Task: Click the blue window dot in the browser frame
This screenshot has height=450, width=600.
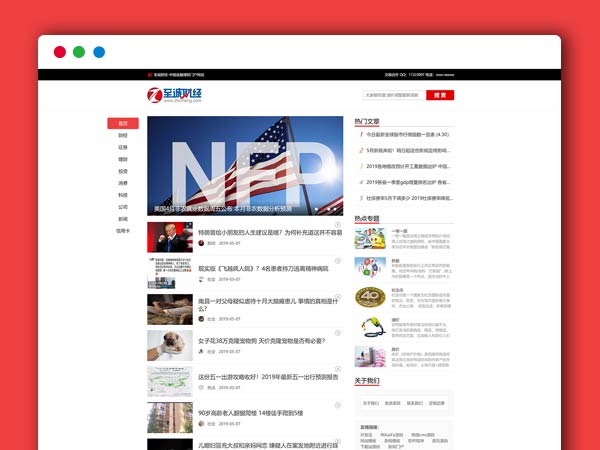Action: [99, 52]
